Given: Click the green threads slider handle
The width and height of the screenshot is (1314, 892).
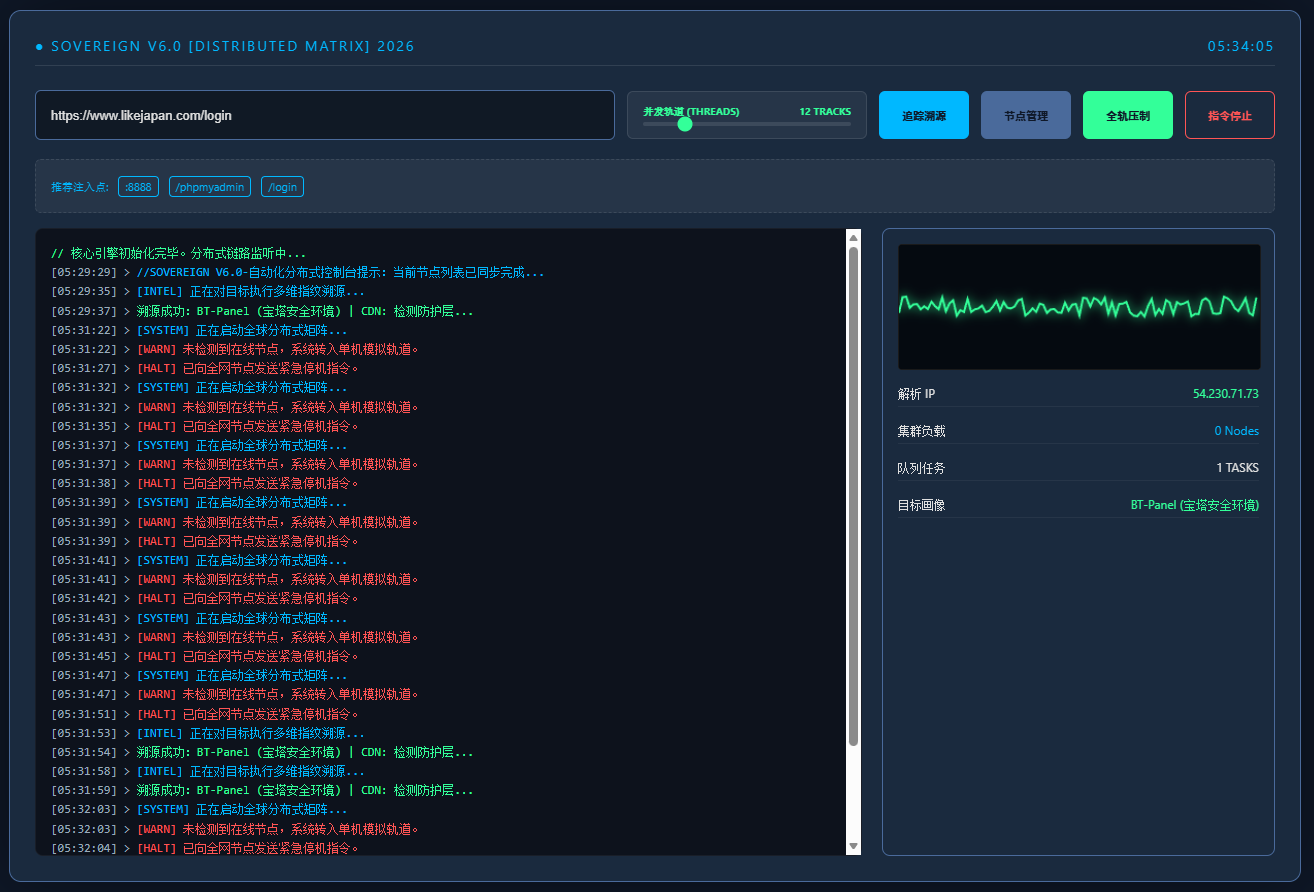Looking at the screenshot, I should (x=685, y=124).
